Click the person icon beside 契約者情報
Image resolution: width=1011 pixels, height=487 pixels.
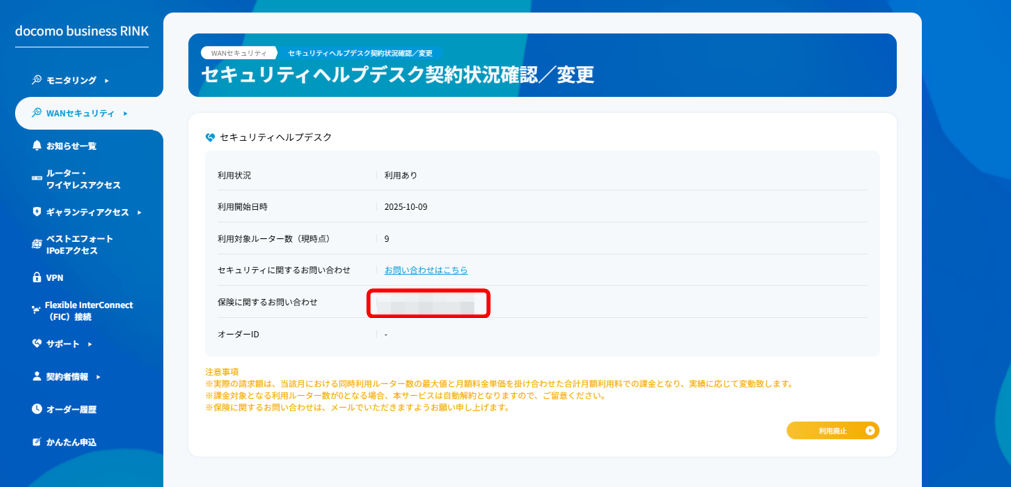point(37,376)
